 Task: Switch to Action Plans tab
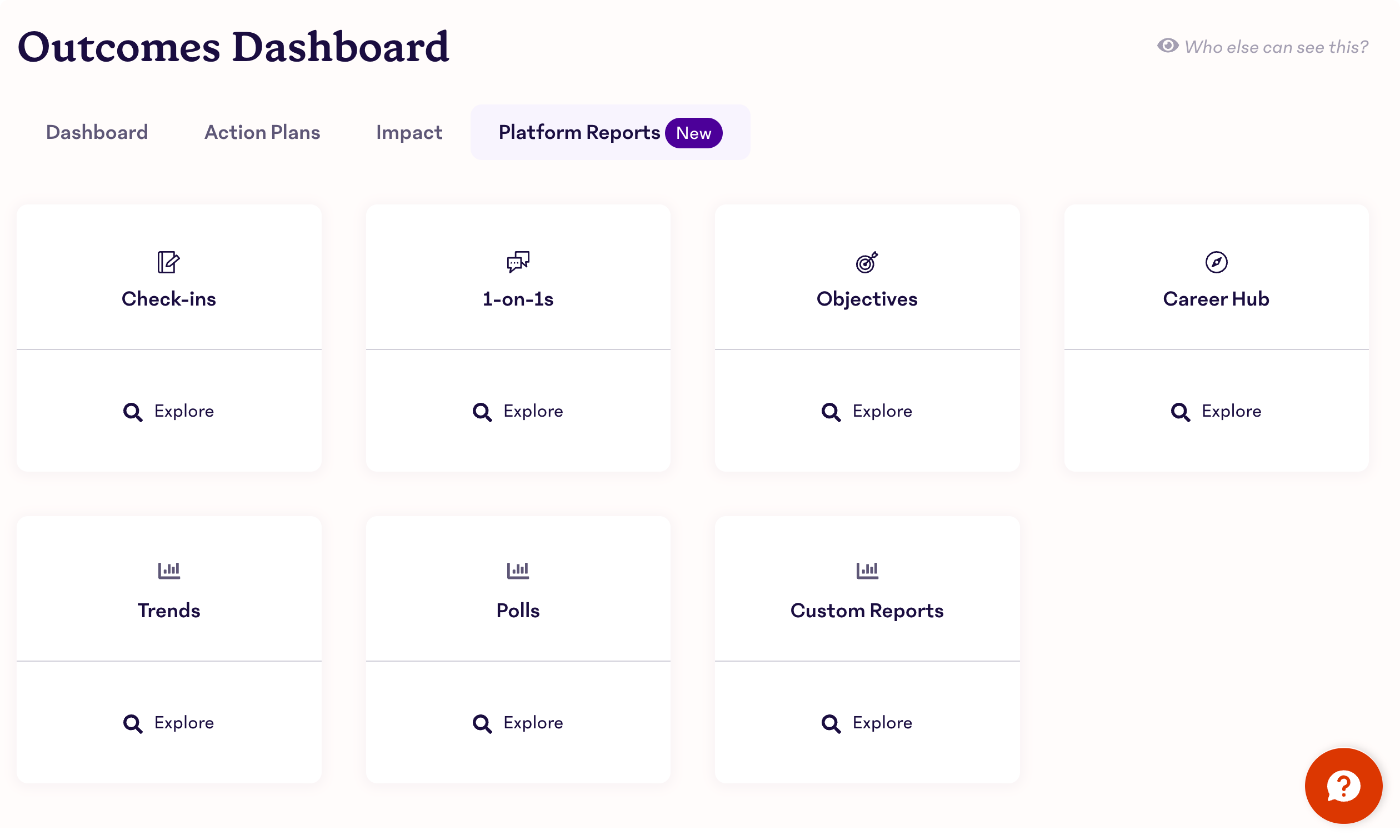point(262,132)
